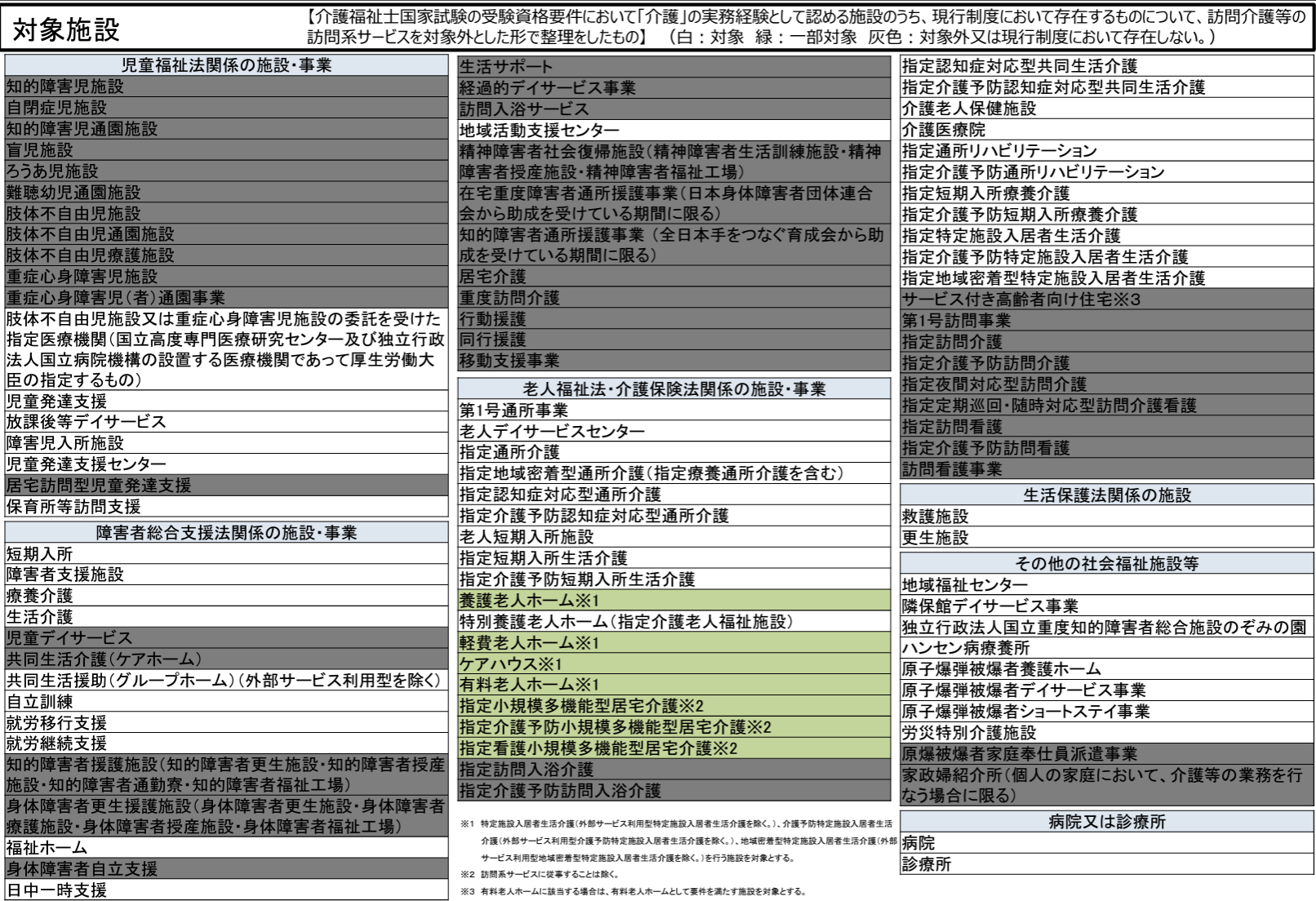Click the 重症心身障害児施設 row
Image resolution: width=1316 pixels, height=901 pixels.
[226, 277]
